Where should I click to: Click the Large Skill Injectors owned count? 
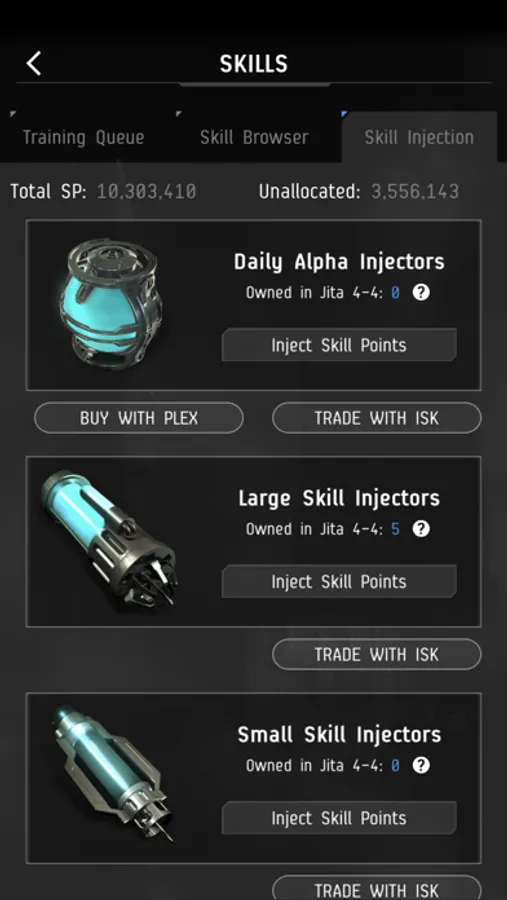395,529
